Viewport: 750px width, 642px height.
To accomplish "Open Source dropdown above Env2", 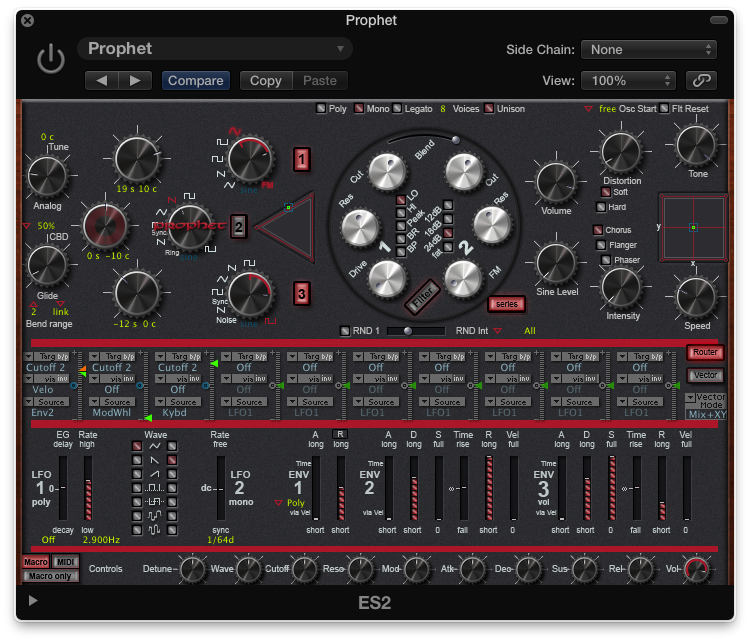I will click(47, 402).
